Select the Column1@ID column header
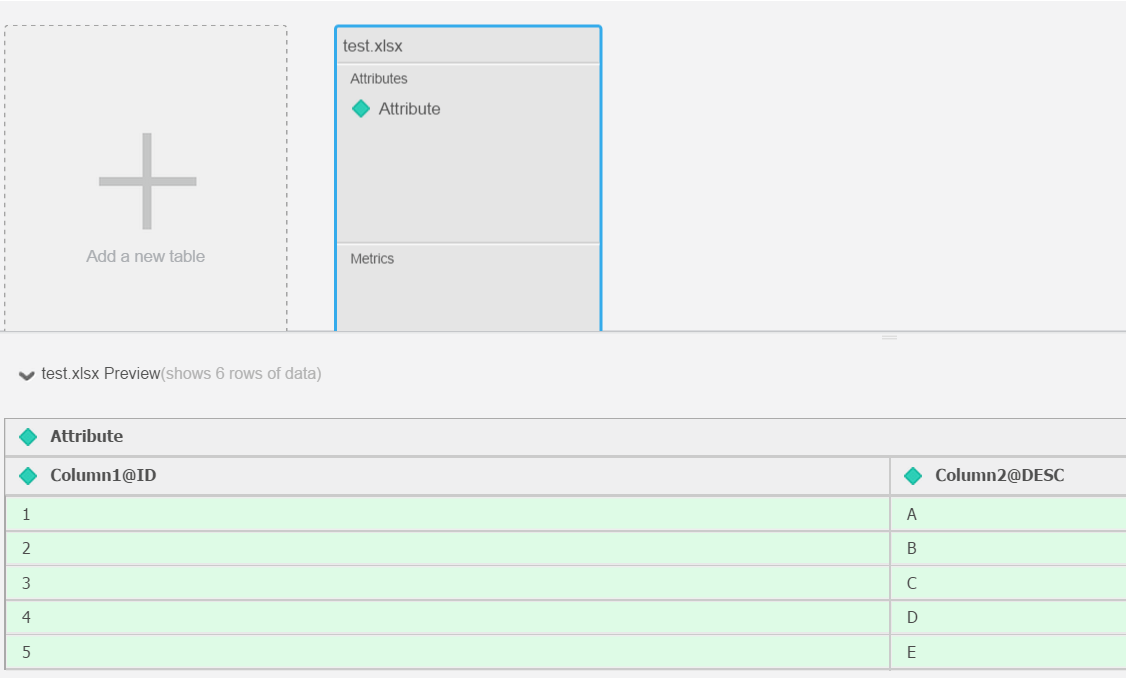The width and height of the screenshot is (1126, 678). [103, 476]
